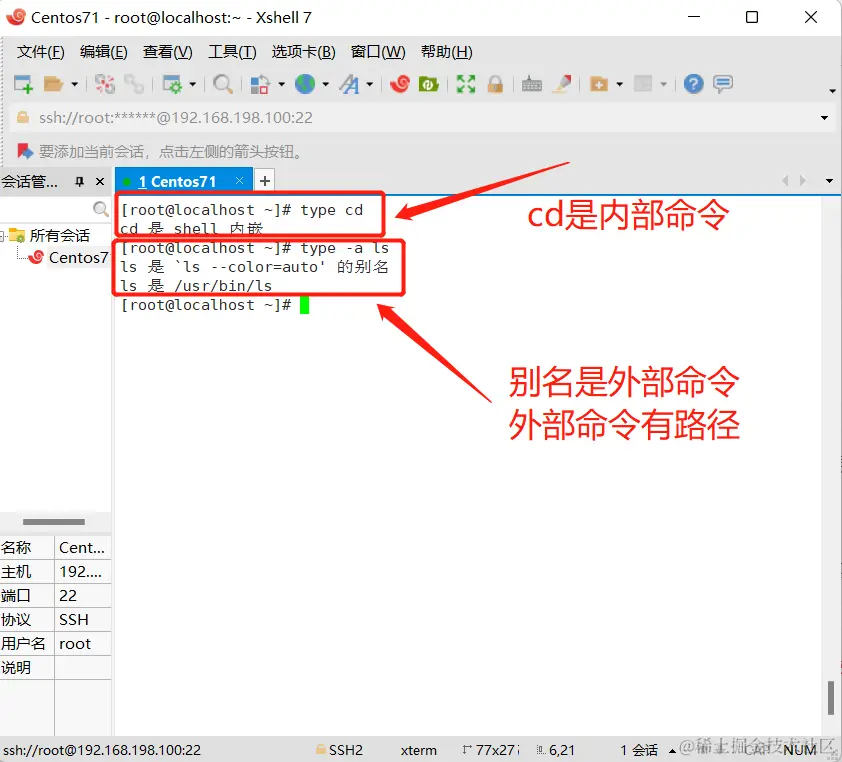Open the session Properties gear icon

tap(172, 84)
